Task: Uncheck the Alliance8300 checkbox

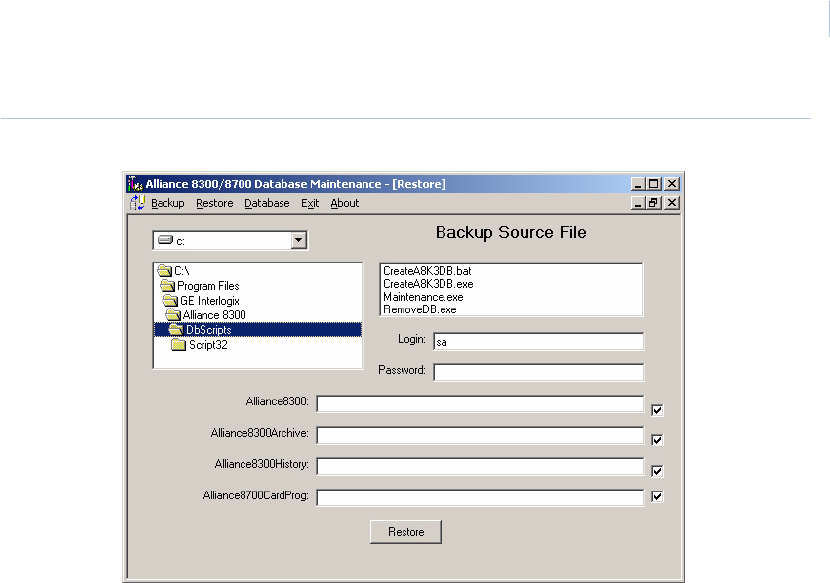Action: (657, 410)
